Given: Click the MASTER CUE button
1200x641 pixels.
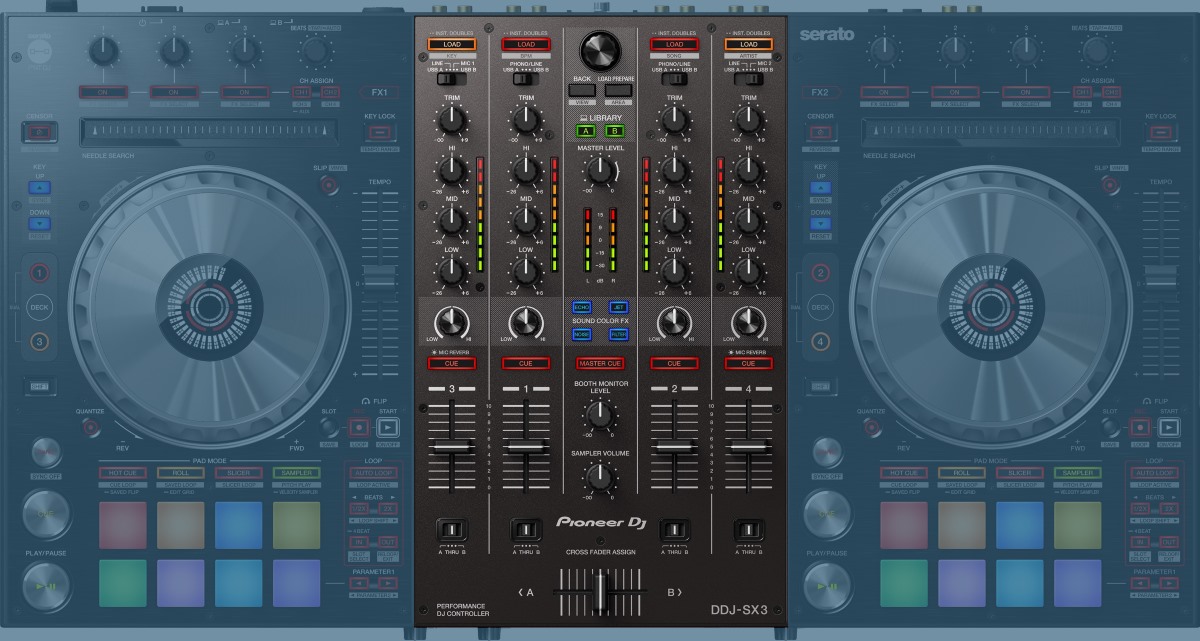Looking at the screenshot, I should point(601,362).
